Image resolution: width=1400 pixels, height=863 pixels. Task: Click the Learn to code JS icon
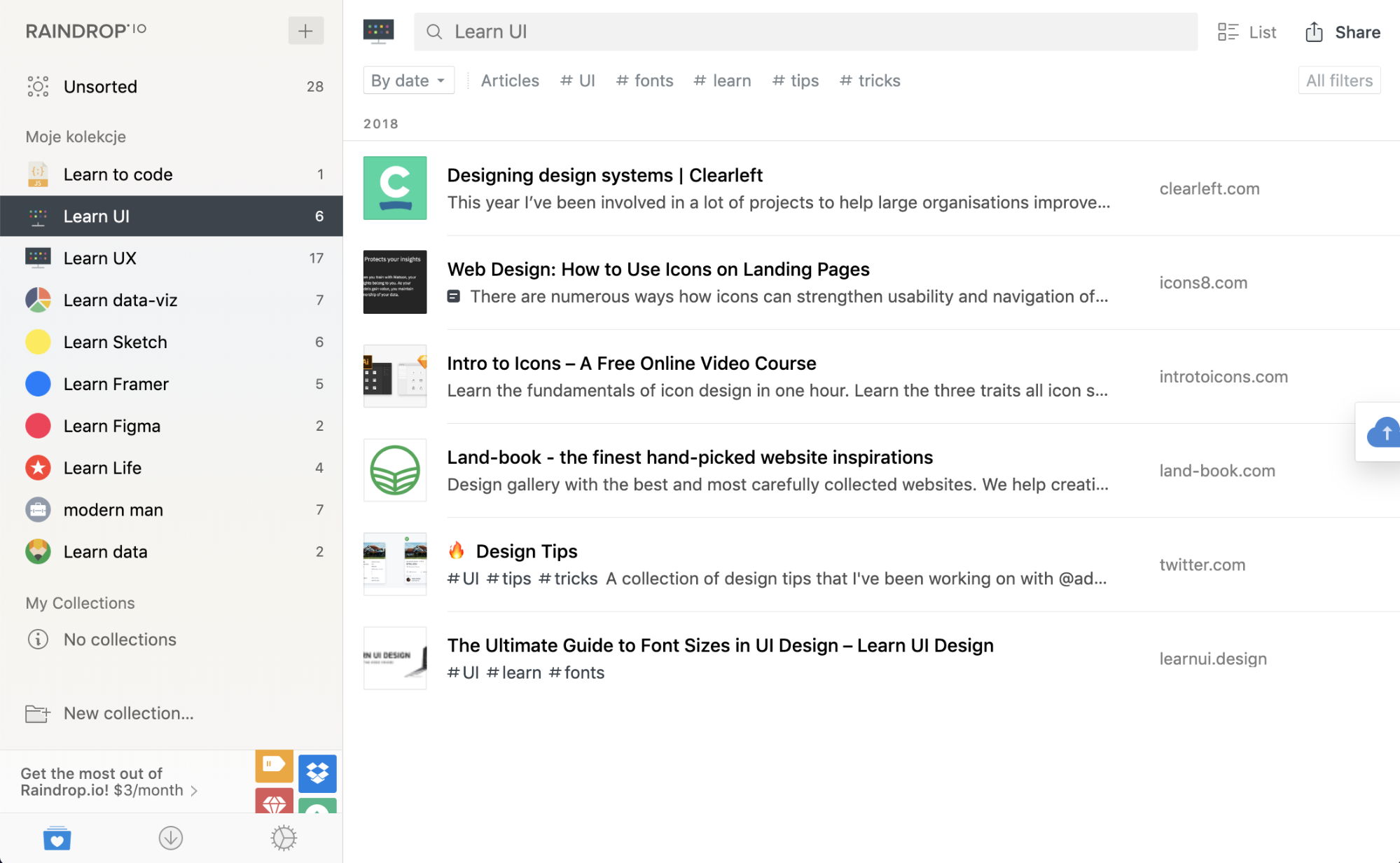click(38, 174)
